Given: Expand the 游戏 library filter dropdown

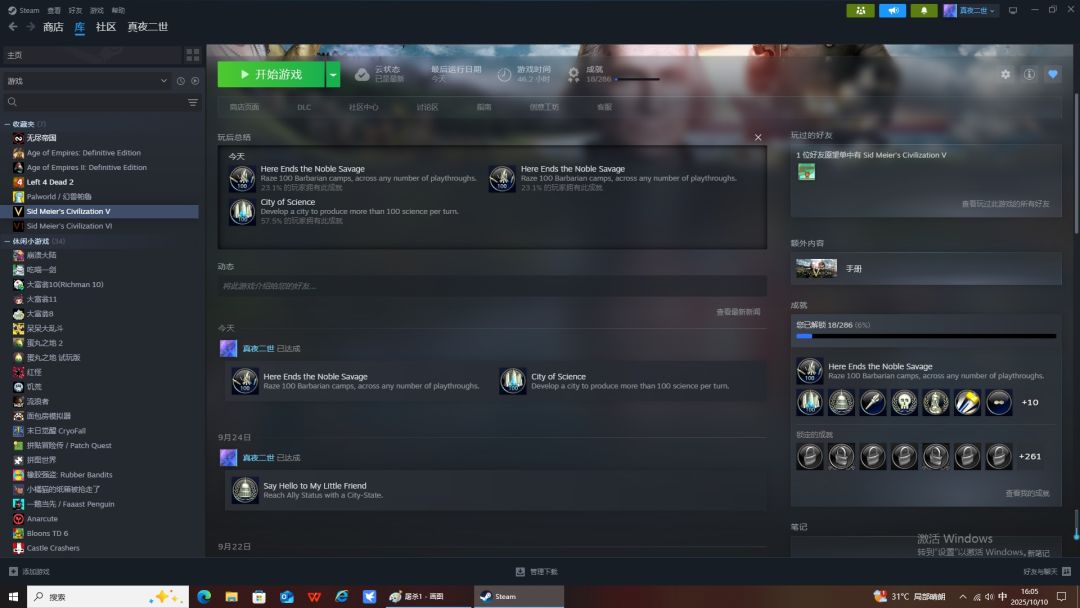Looking at the screenshot, I should click(x=87, y=81).
